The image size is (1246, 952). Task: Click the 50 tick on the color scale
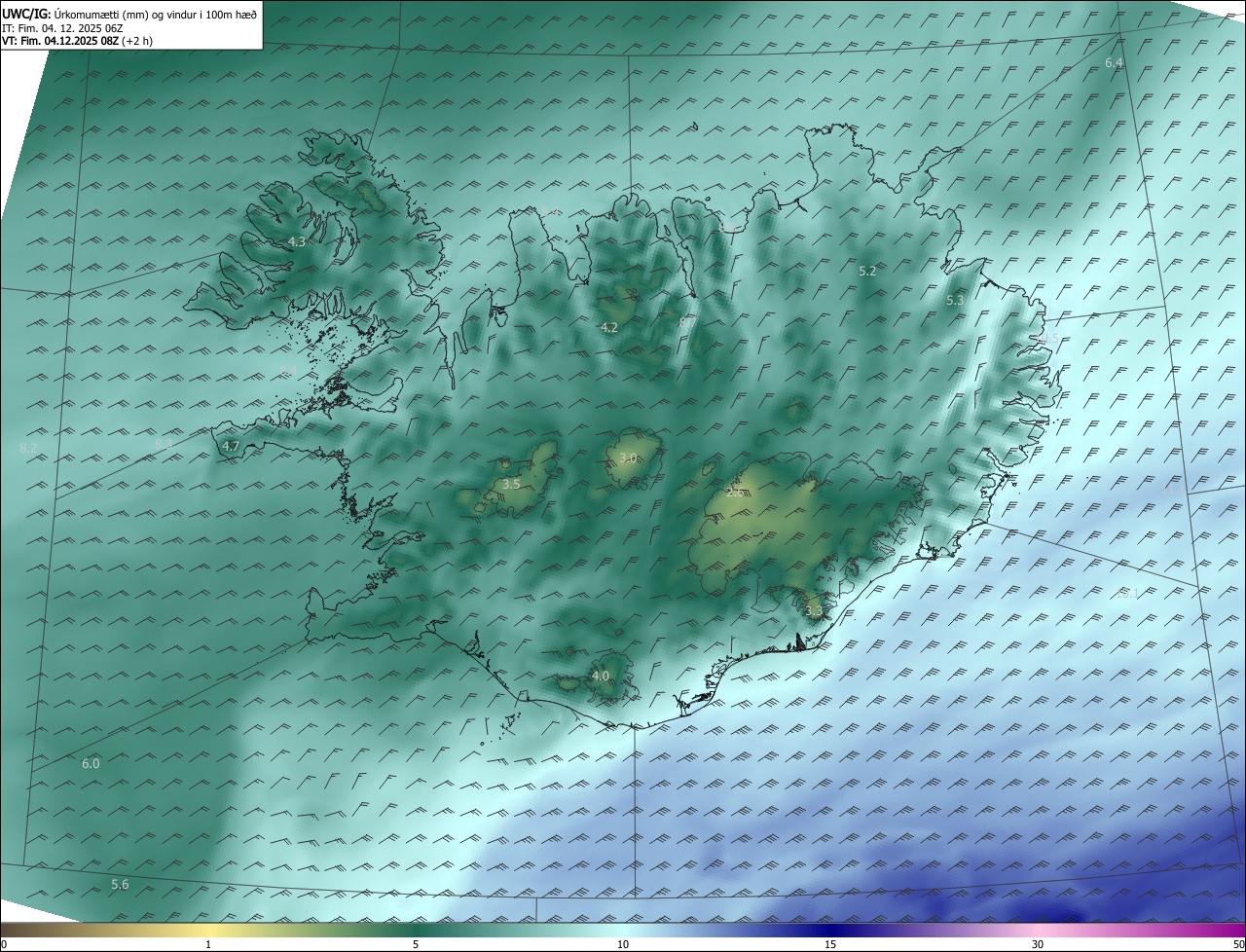tap(1238, 944)
